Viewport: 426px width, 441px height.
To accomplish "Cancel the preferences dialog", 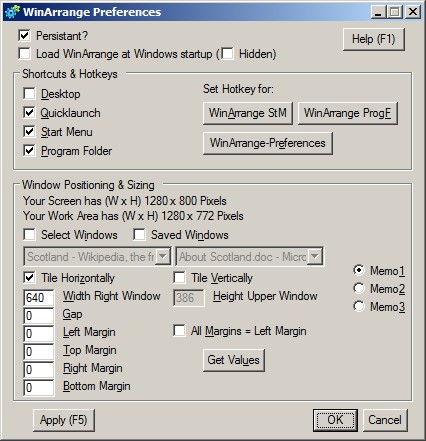I will coord(385,420).
